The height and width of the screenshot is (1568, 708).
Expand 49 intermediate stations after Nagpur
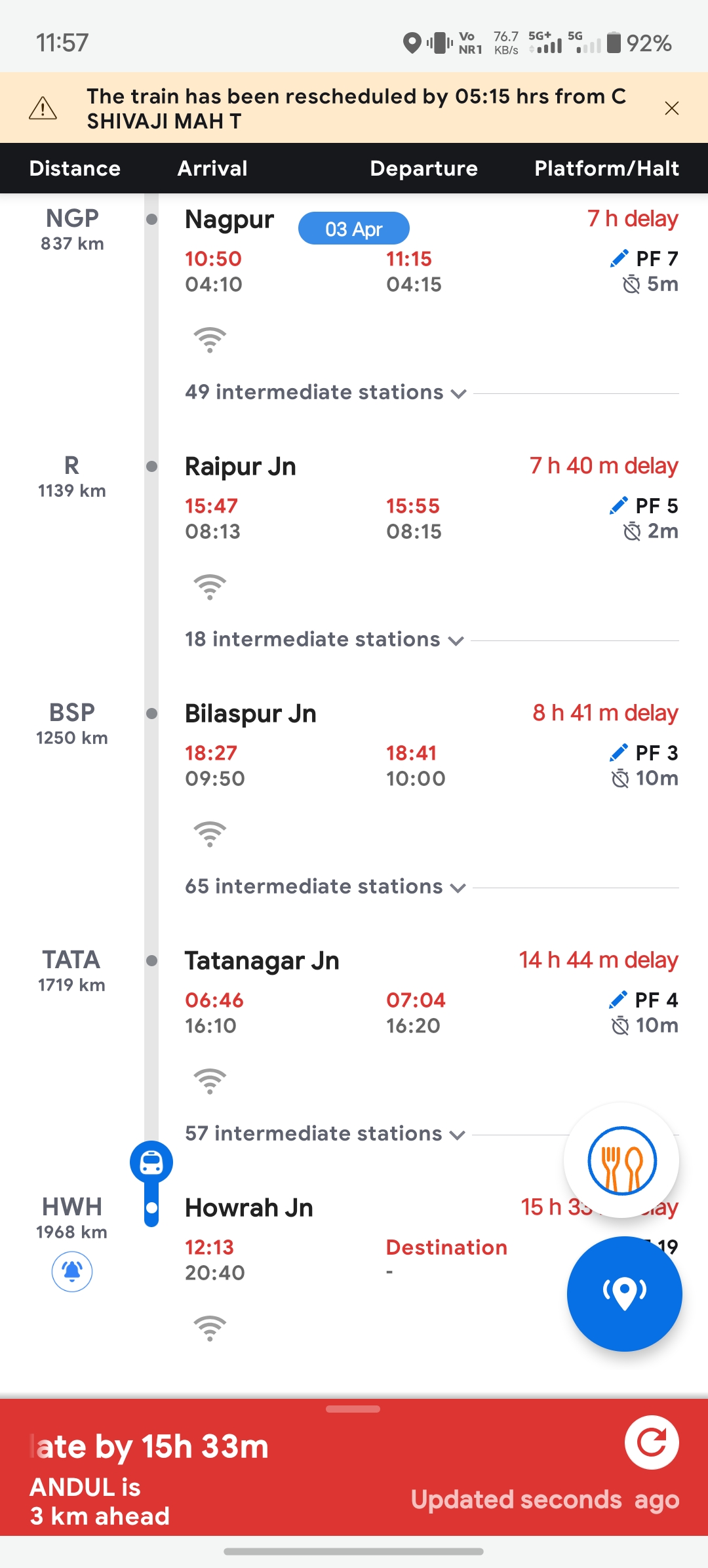[326, 393]
